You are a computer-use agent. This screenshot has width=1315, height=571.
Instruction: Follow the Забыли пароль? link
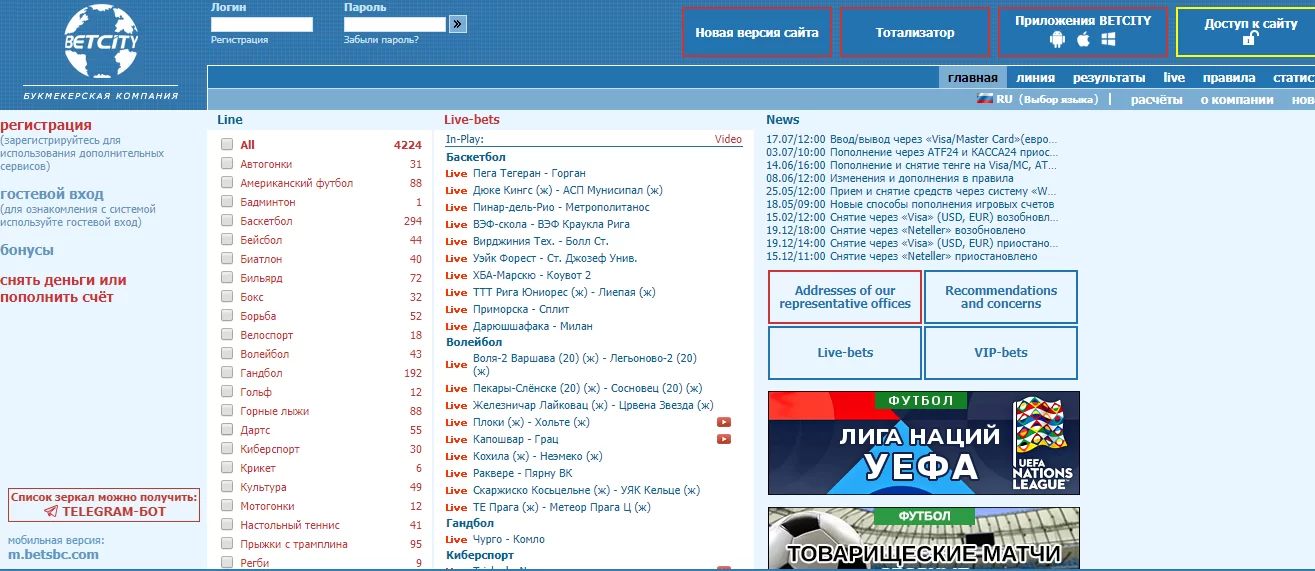pyautogui.click(x=381, y=40)
